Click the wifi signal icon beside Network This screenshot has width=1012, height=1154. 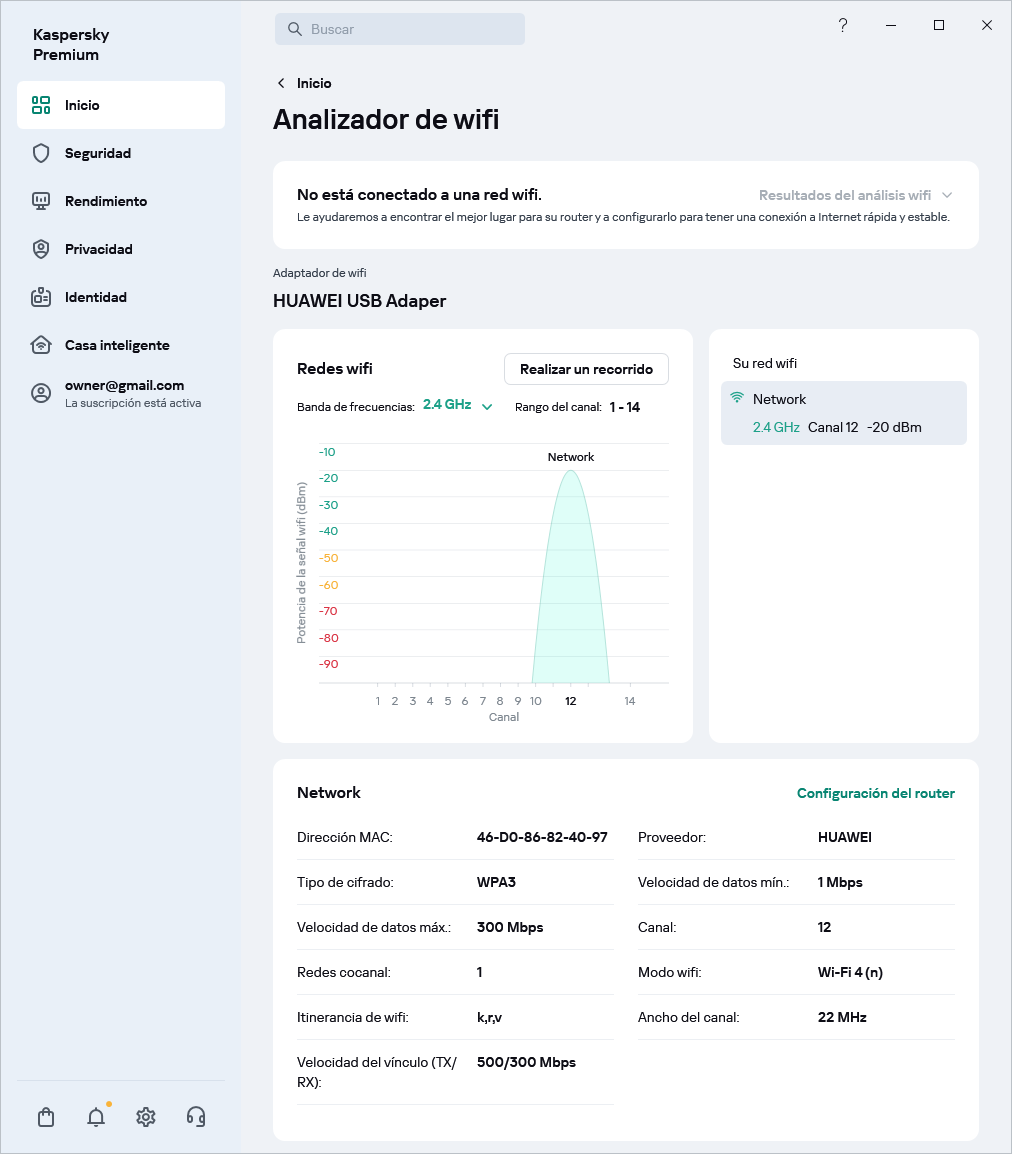tap(737, 398)
